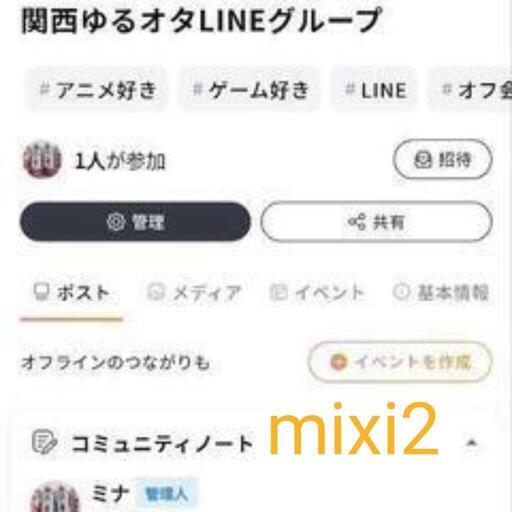
Task: Click the イベントを作成 button
Action: 400,362
